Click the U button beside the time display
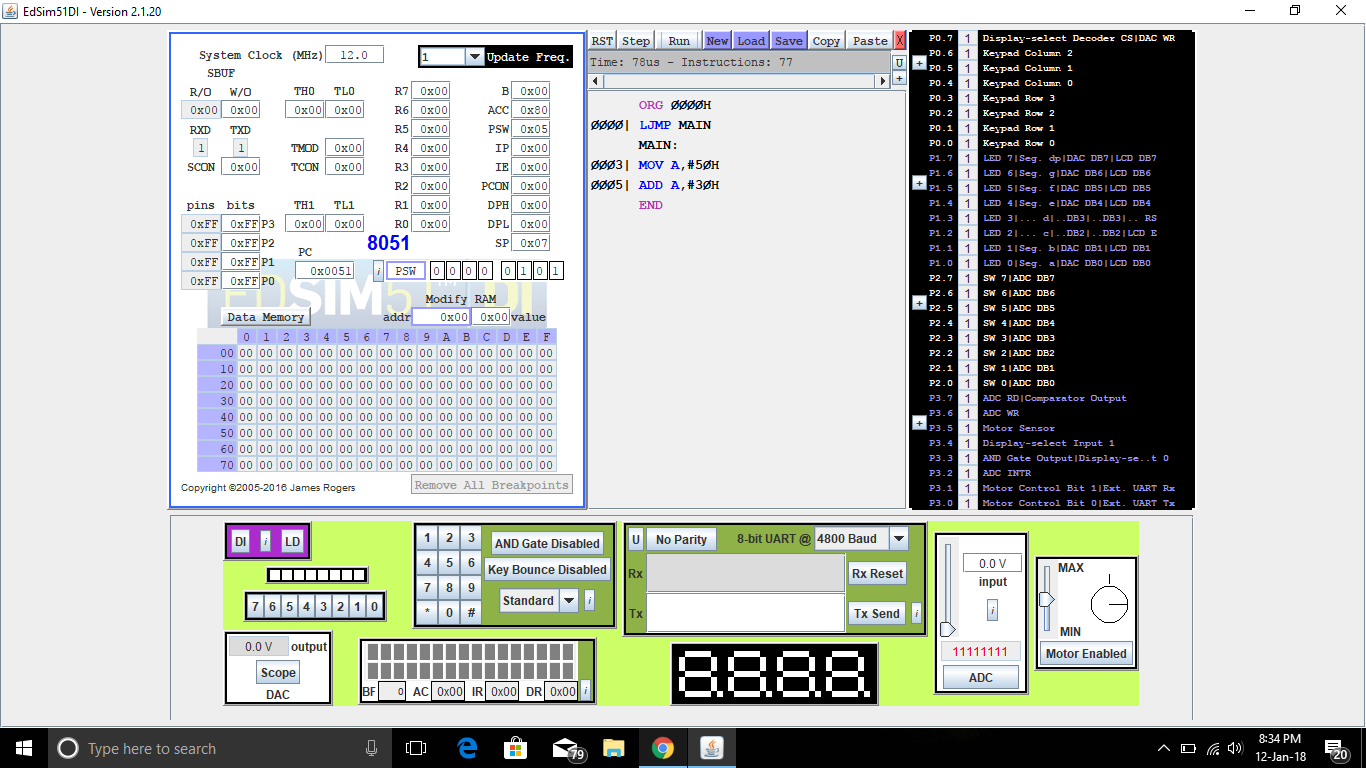This screenshot has width=1366, height=768. tap(899, 62)
